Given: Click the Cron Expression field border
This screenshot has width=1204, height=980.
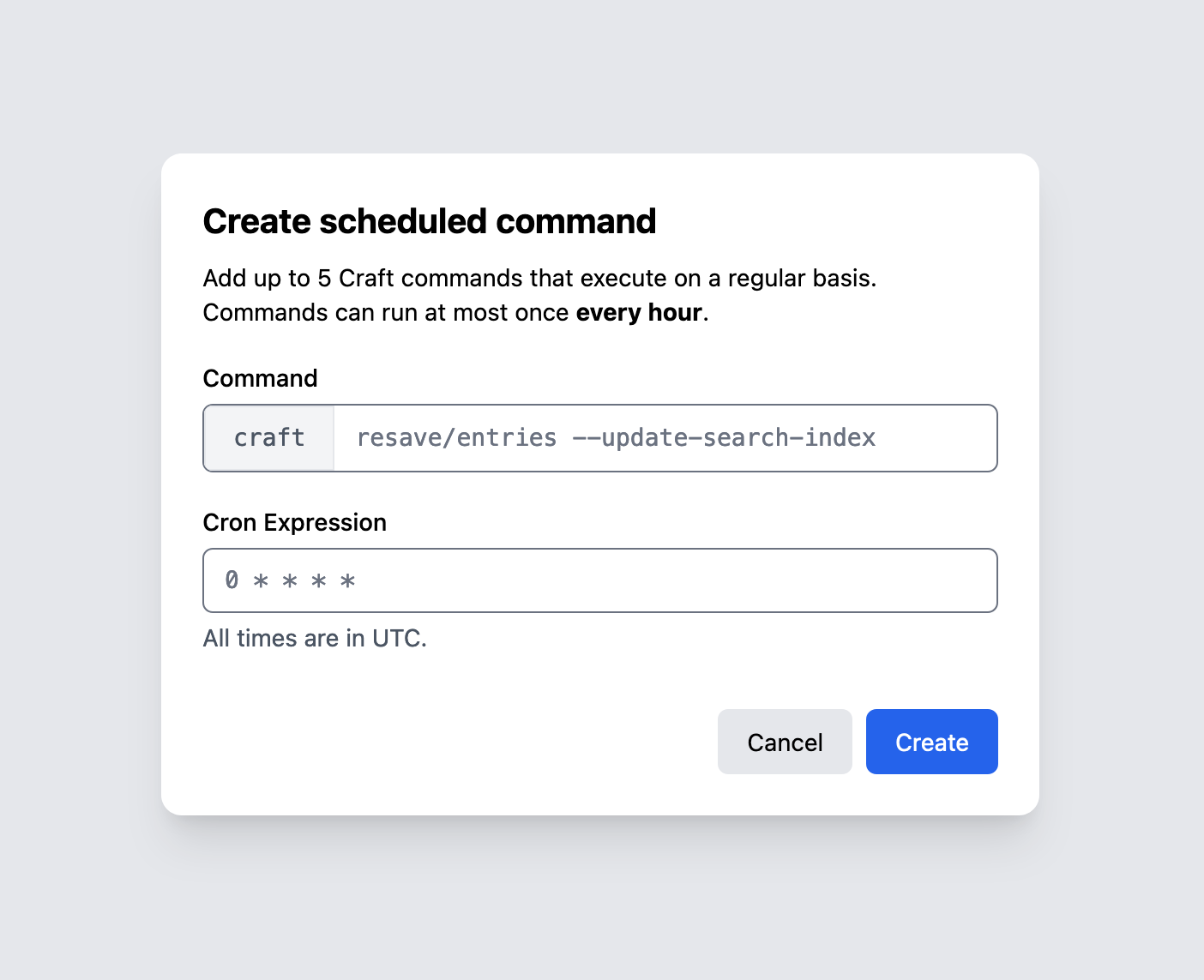Looking at the screenshot, I should tap(600, 550).
